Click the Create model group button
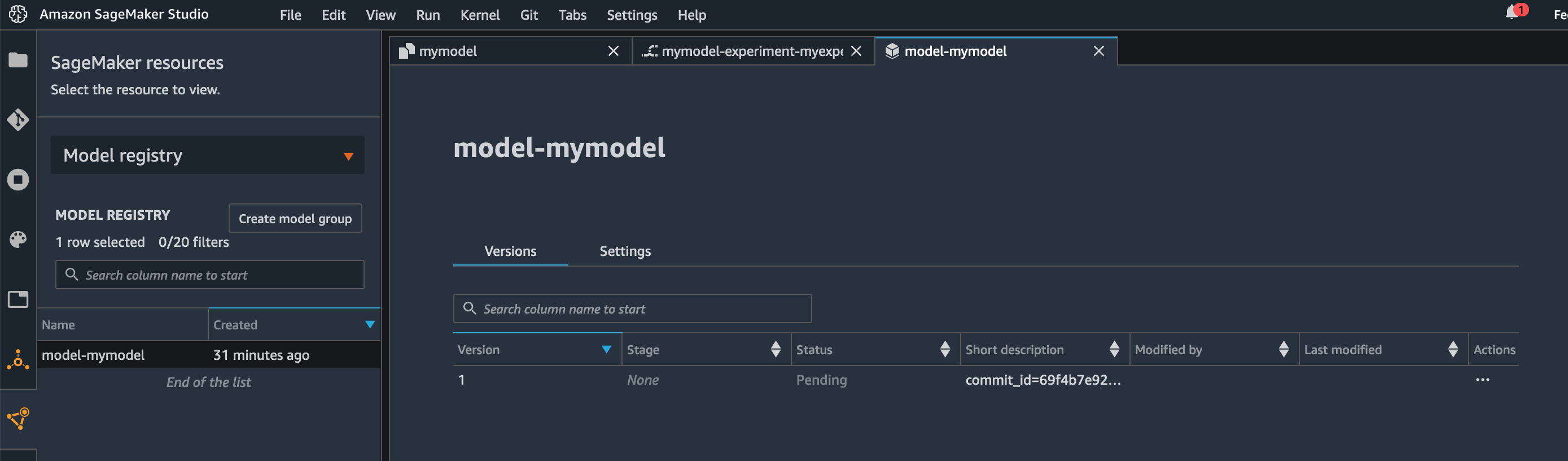This screenshot has width=1568, height=461. [295, 218]
